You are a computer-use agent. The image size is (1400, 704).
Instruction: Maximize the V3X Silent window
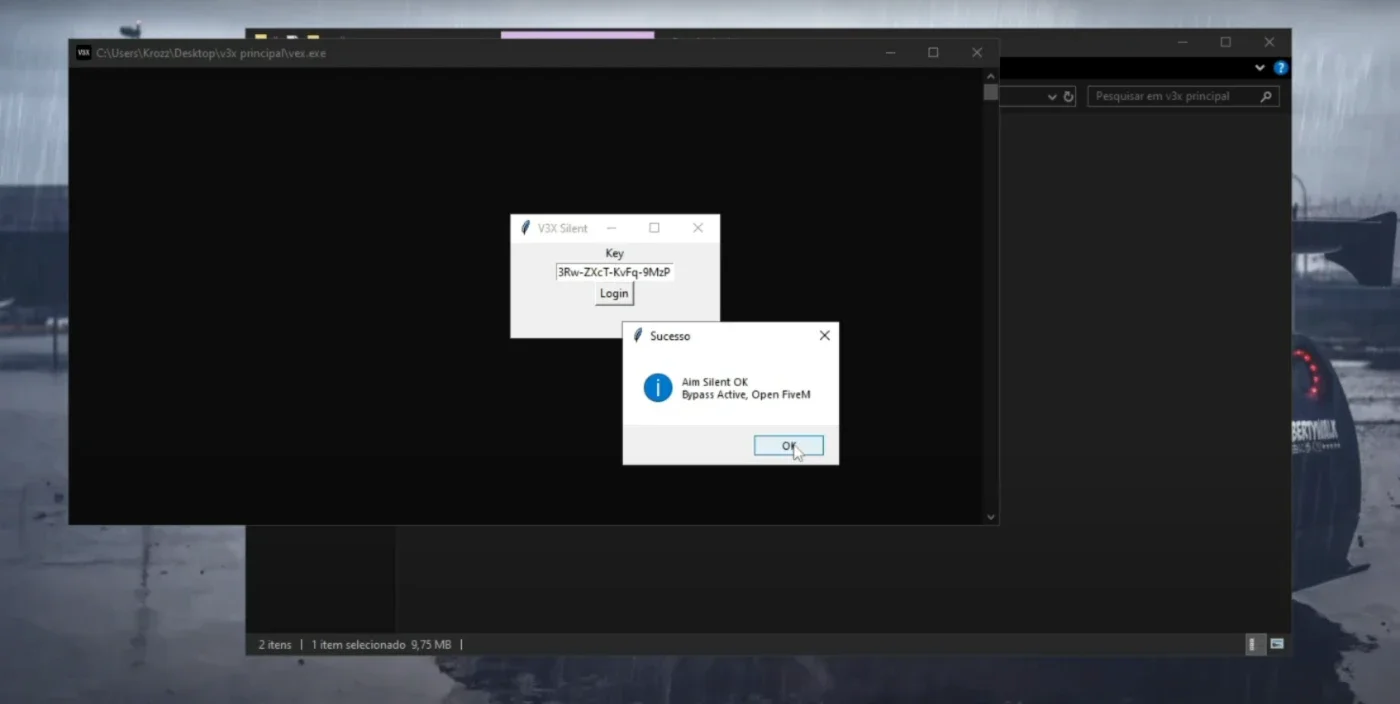[x=654, y=228]
